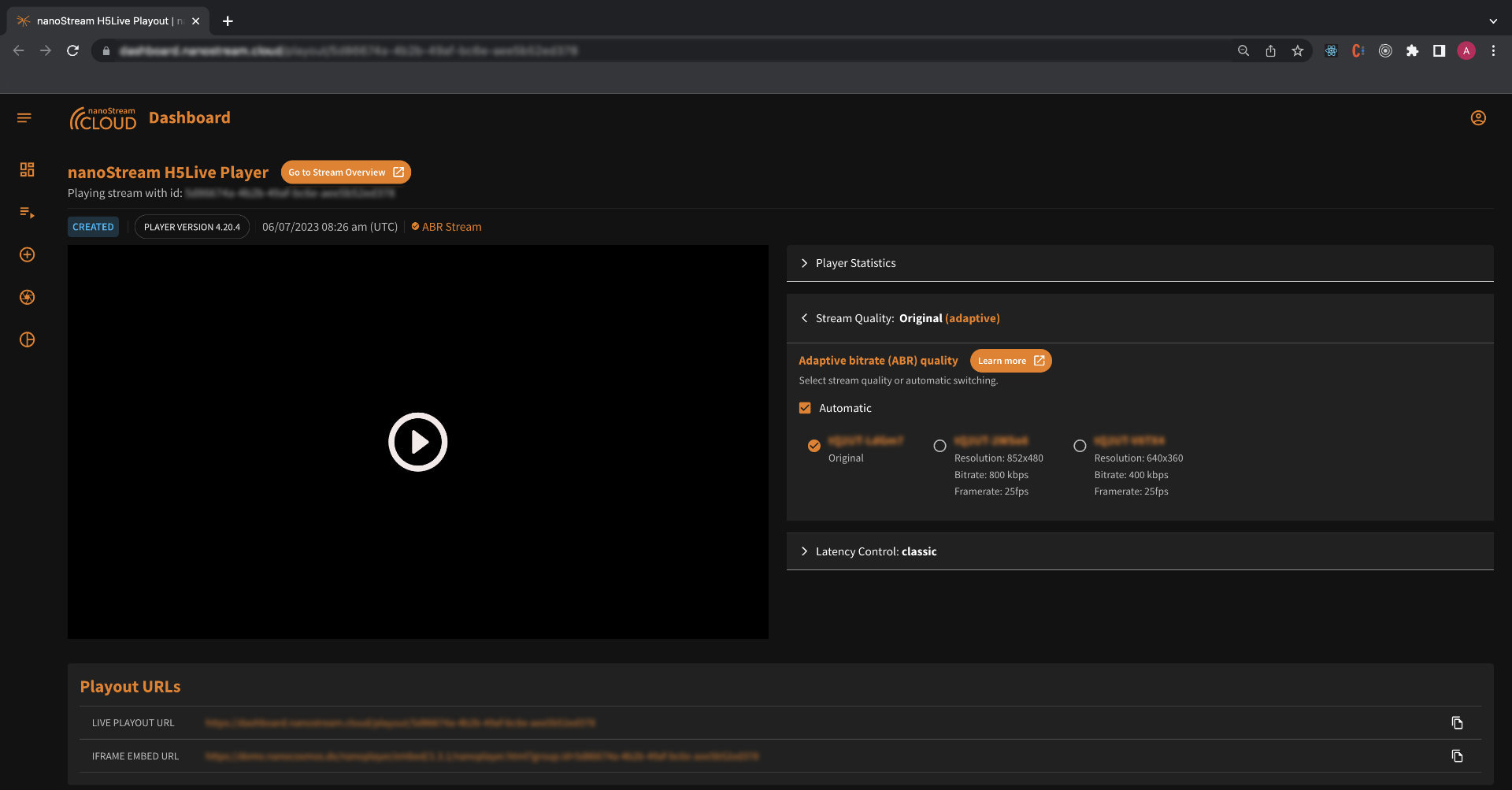The height and width of the screenshot is (790, 1512).
Task: Go back in browser history
Action: [x=19, y=50]
